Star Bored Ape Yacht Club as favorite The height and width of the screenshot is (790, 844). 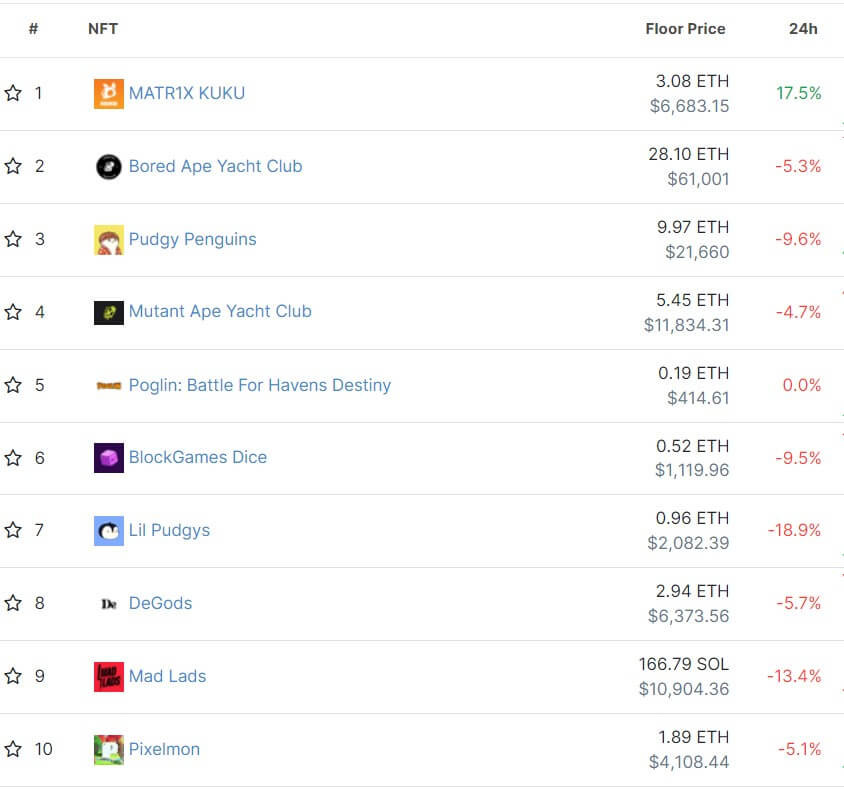click(x=13, y=167)
